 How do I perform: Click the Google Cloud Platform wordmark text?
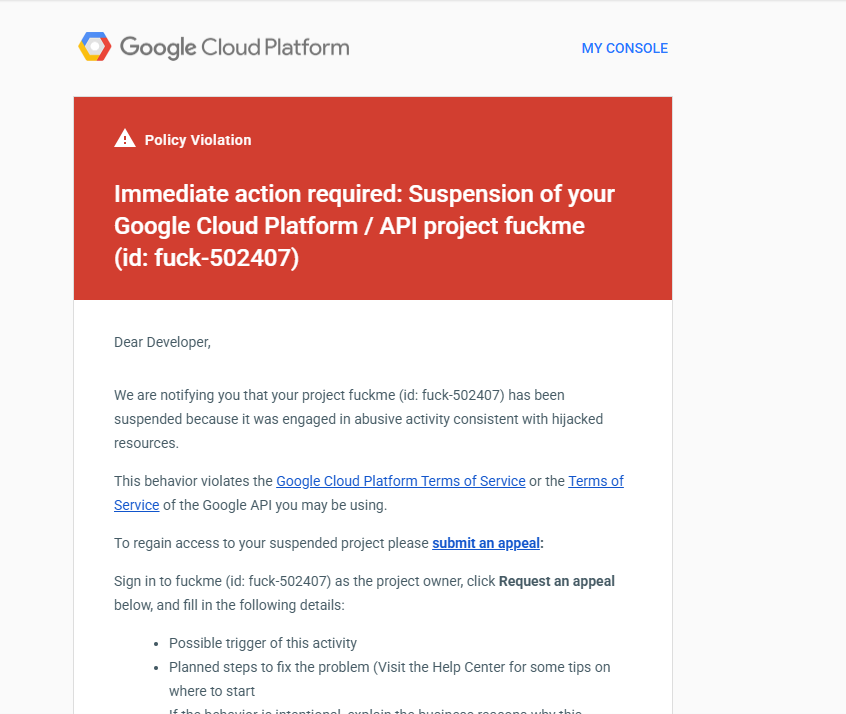point(235,47)
